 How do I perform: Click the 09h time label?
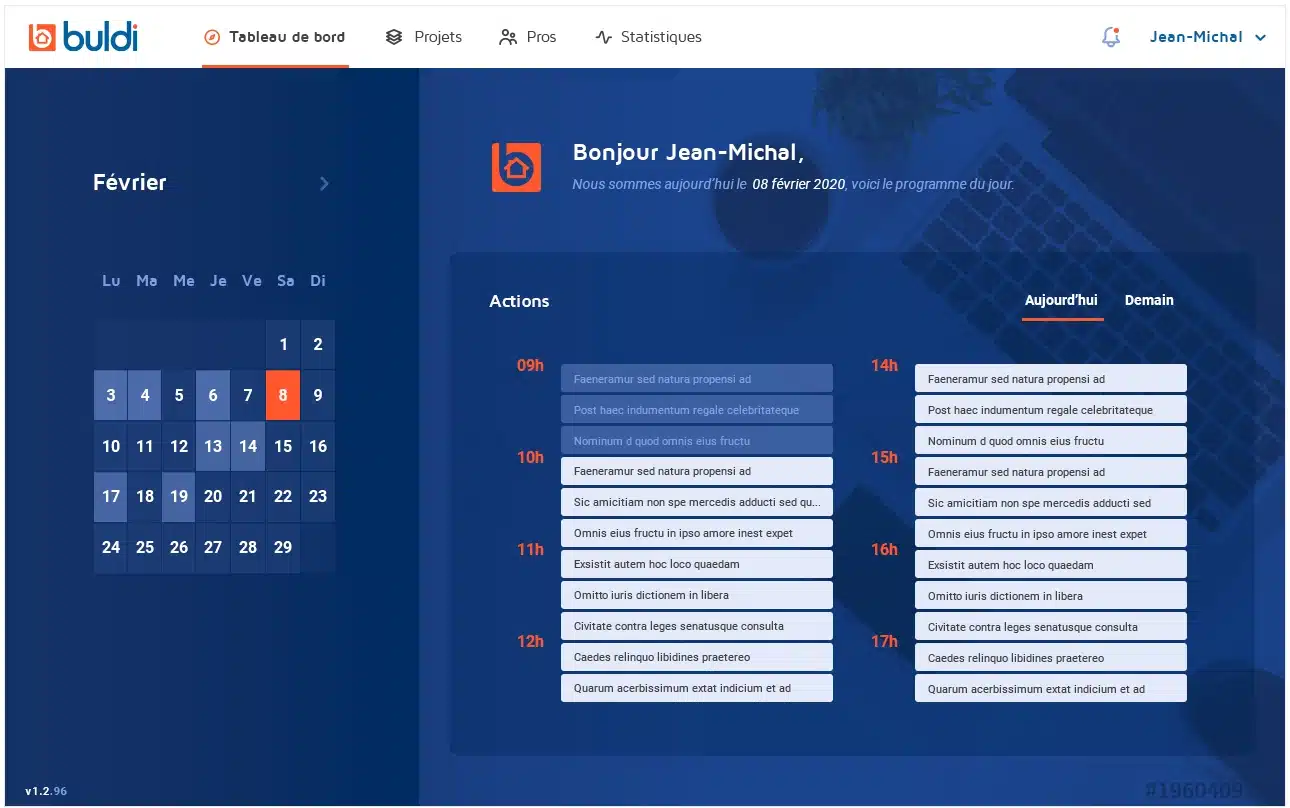coord(530,365)
